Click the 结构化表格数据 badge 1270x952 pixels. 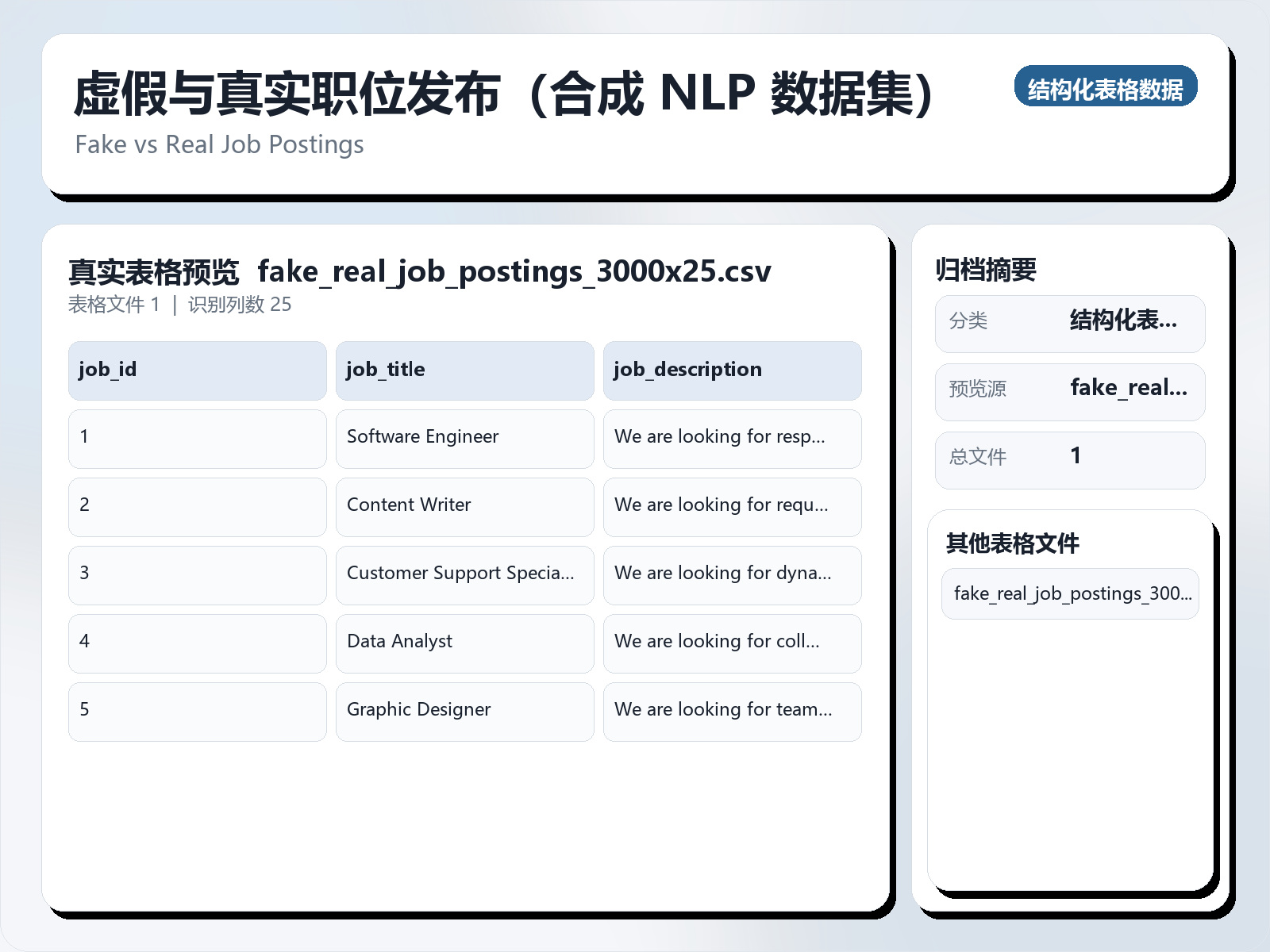(1106, 88)
